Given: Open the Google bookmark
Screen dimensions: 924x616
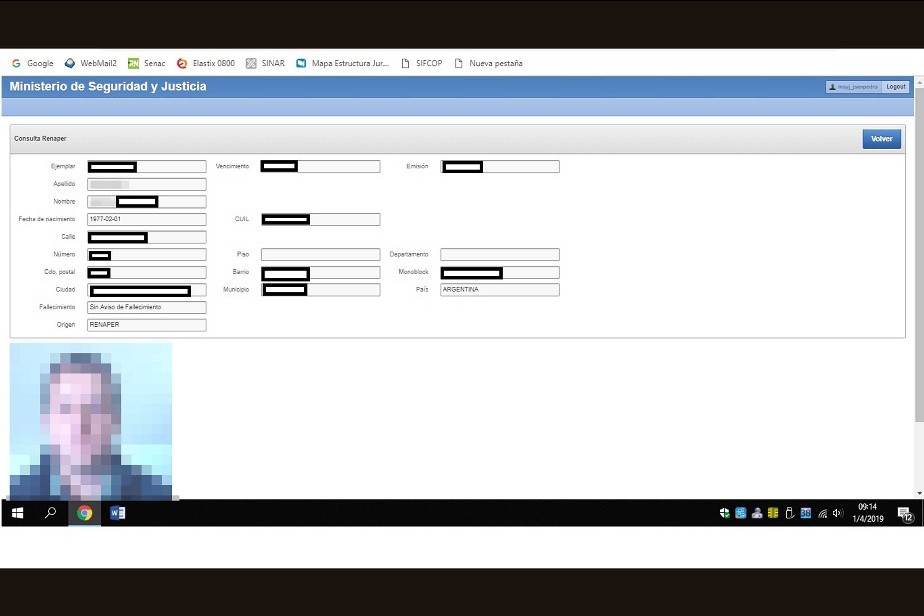Looking at the screenshot, I should click(33, 63).
